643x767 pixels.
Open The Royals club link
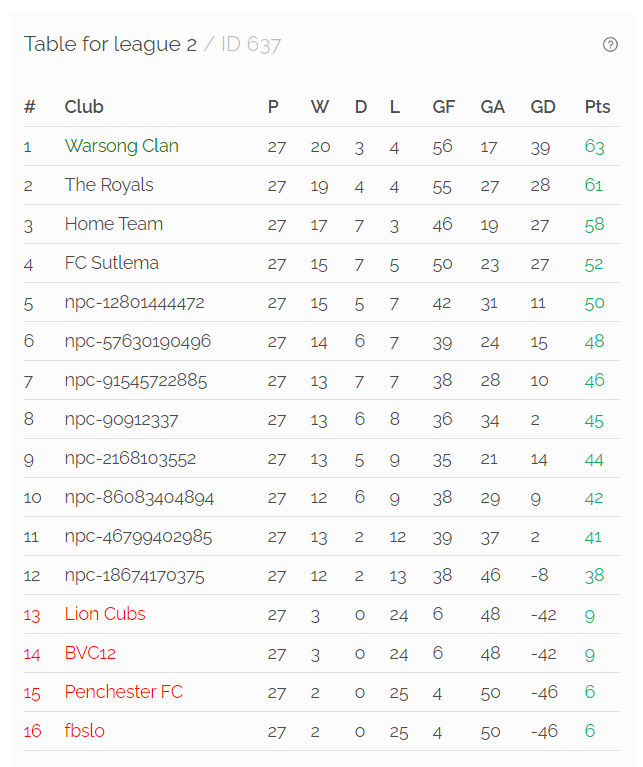coord(109,185)
